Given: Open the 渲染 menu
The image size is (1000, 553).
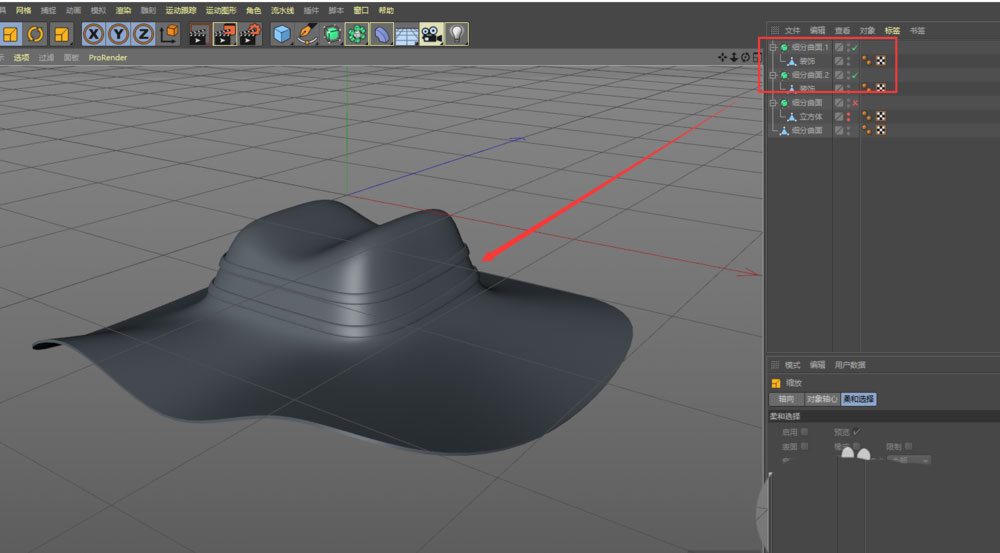Looking at the screenshot, I should [x=123, y=10].
